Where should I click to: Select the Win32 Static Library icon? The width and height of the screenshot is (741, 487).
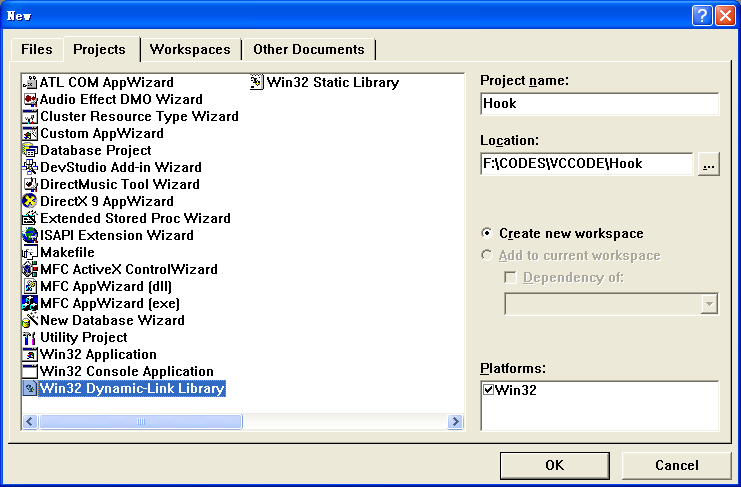(257, 82)
